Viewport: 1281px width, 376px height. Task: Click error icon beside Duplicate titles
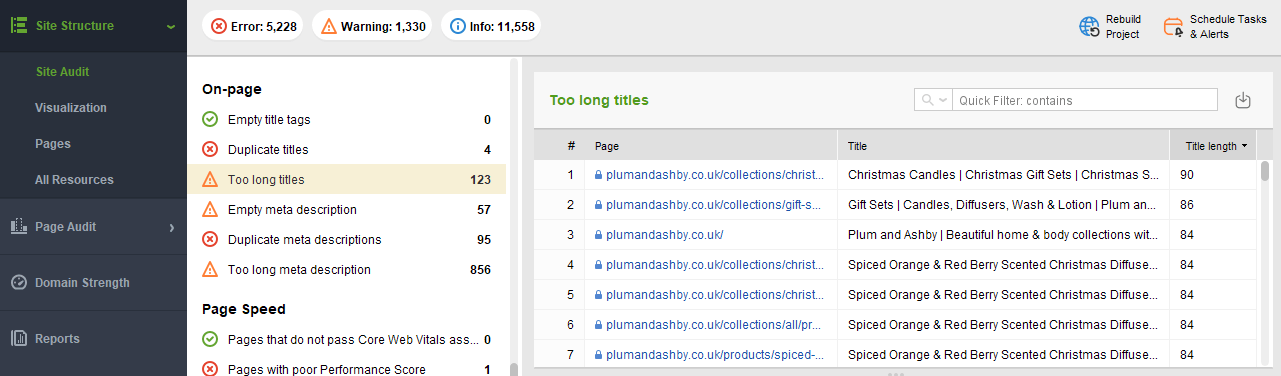pyautogui.click(x=210, y=150)
